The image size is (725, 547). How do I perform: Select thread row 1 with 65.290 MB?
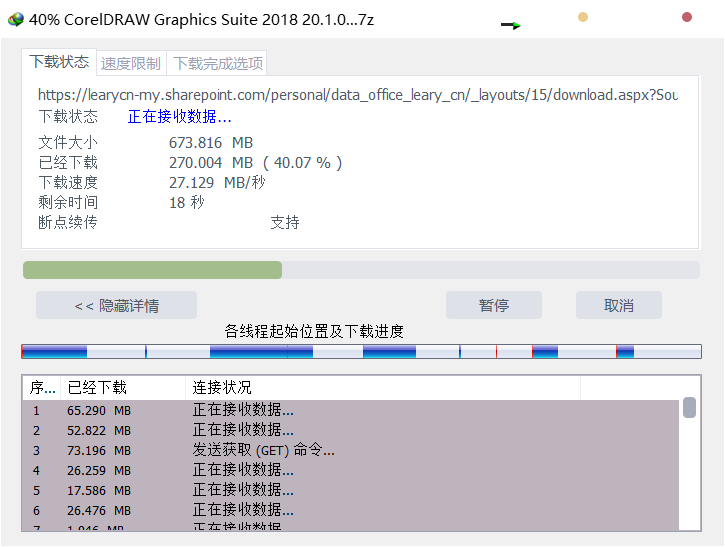350,410
